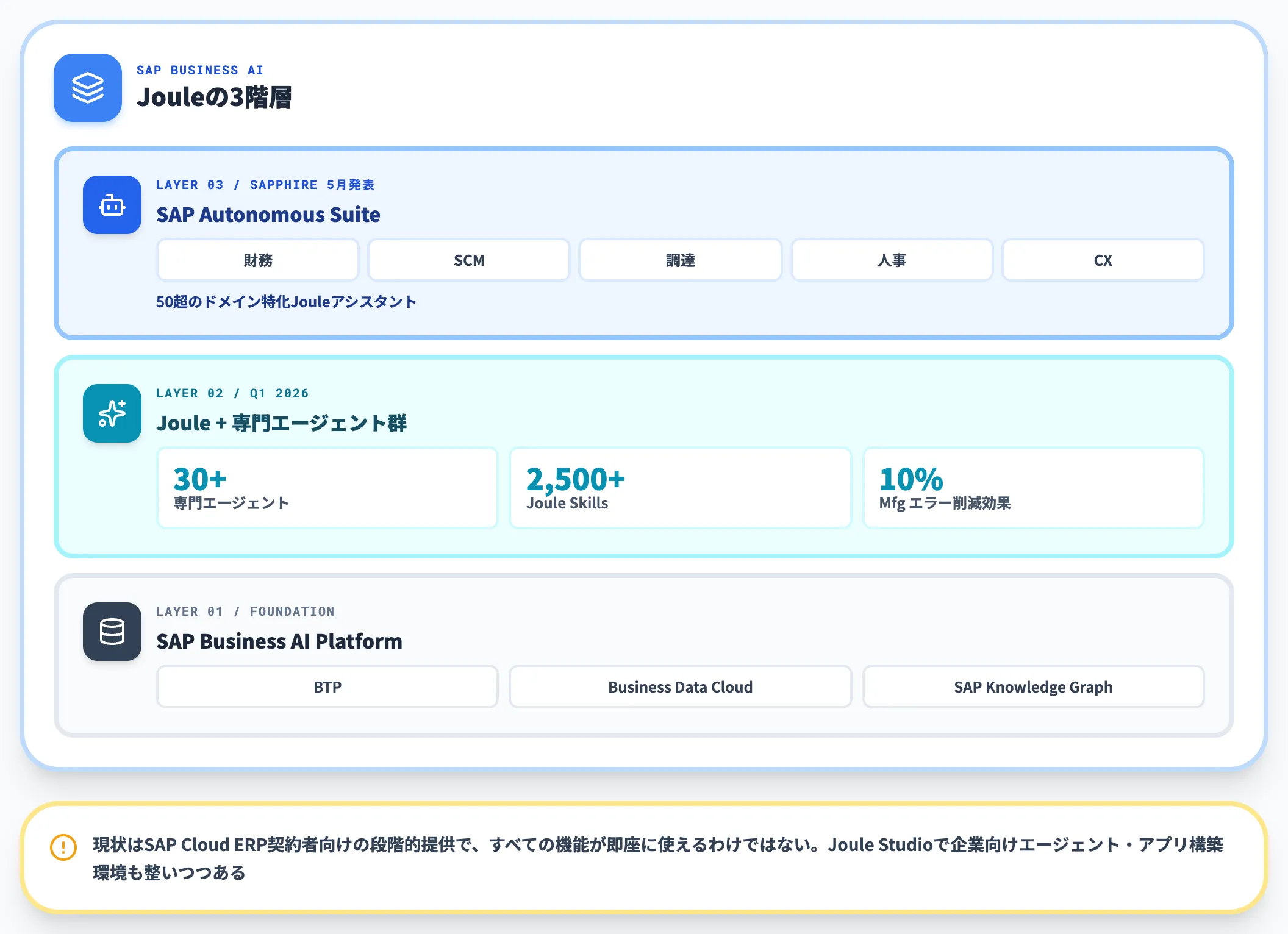Image resolution: width=1288 pixels, height=934 pixels.
Task: Click the Joule + 専門エージェント群 heading
Action: coord(282,423)
